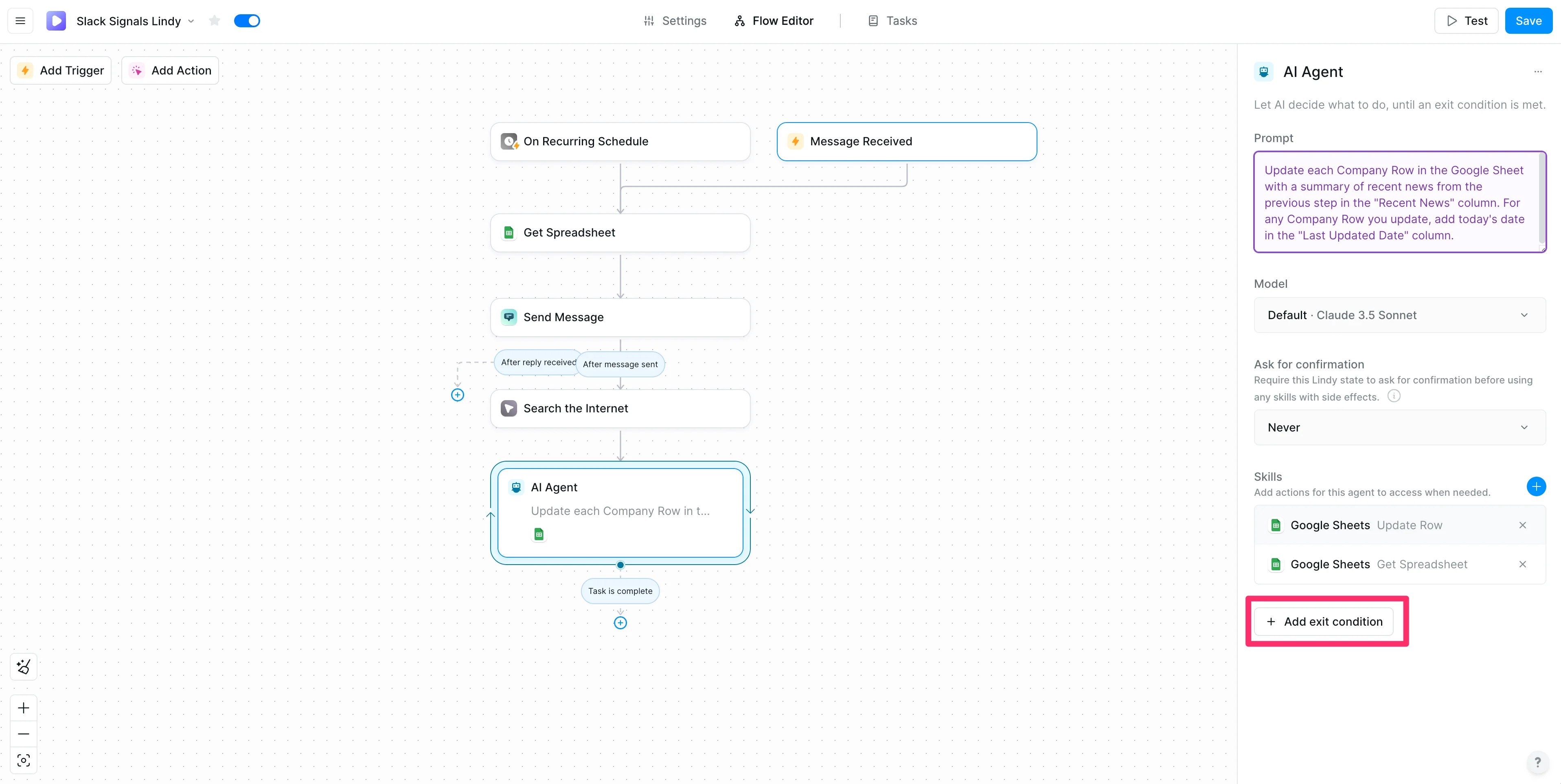Remove the Google Sheets Update Row skill
Screen dimensions: 1561x784
[x=1522, y=525]
